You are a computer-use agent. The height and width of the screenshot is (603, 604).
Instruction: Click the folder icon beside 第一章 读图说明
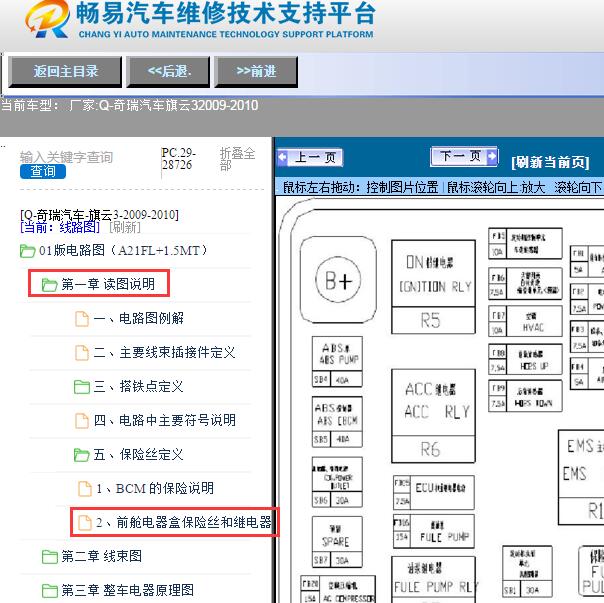[x=50, y=285]
